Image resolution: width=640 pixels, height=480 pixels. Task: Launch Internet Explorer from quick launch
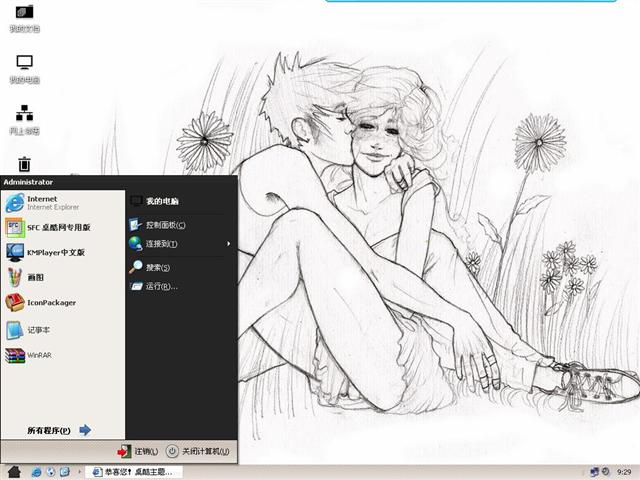pyautogui.click(x=36, y=472)
